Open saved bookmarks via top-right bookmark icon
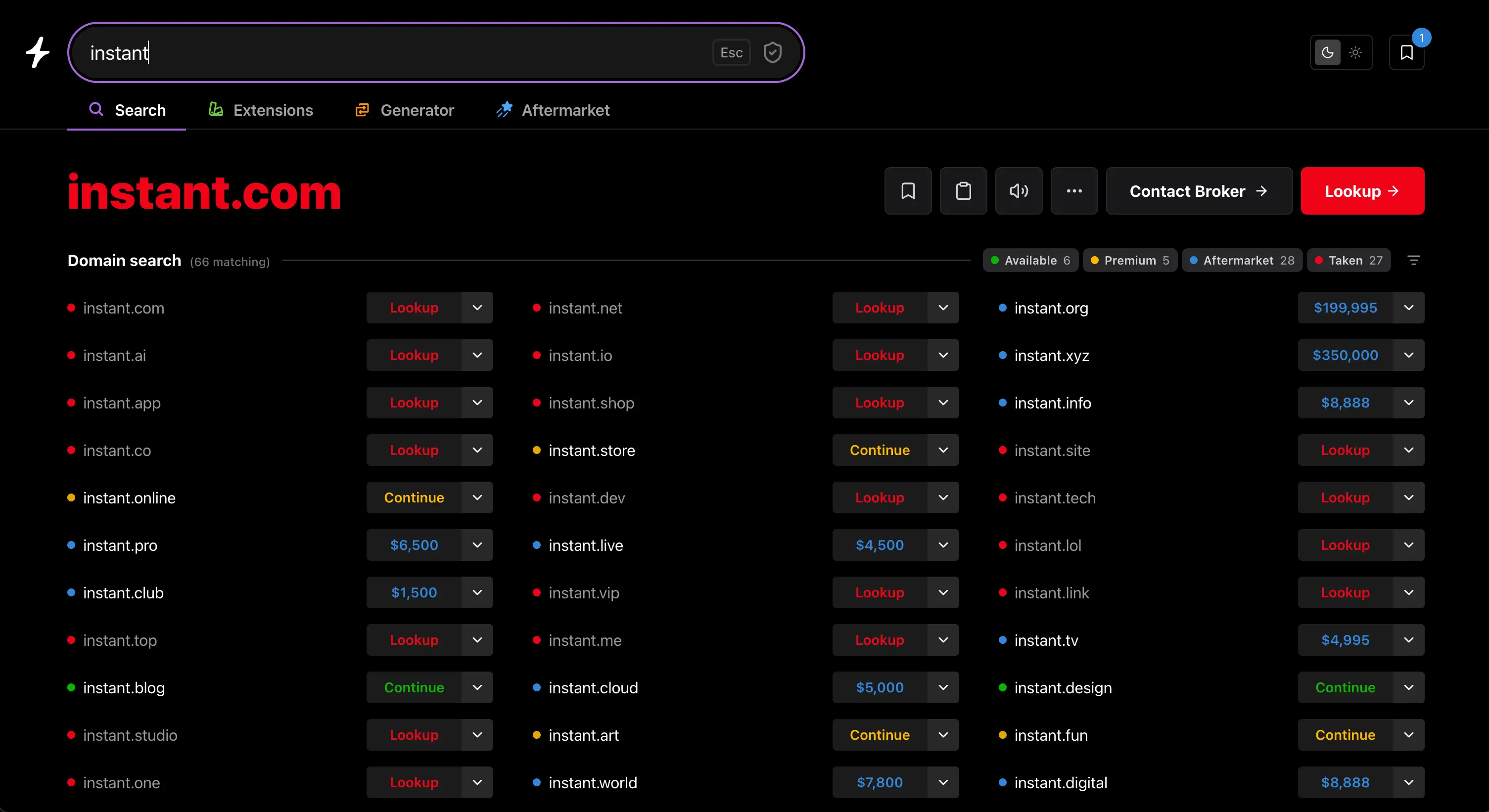 1407,52
